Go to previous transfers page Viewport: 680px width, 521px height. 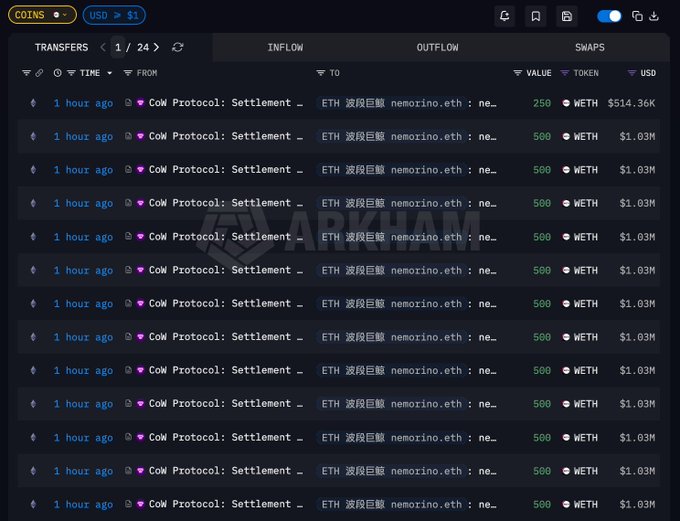pos(102,47)
